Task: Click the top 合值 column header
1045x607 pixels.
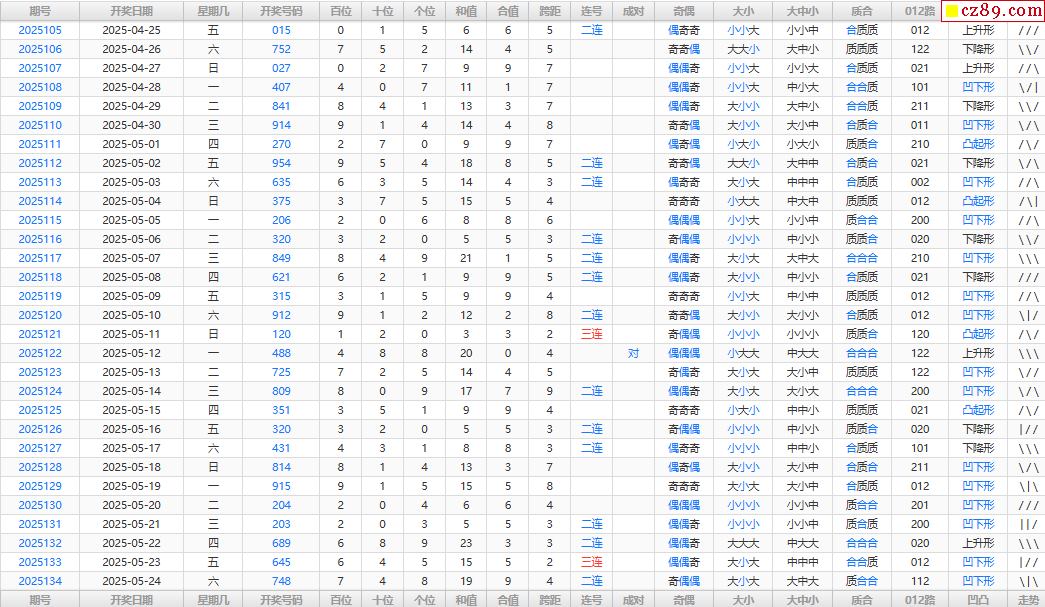Action: pos(508,11)
